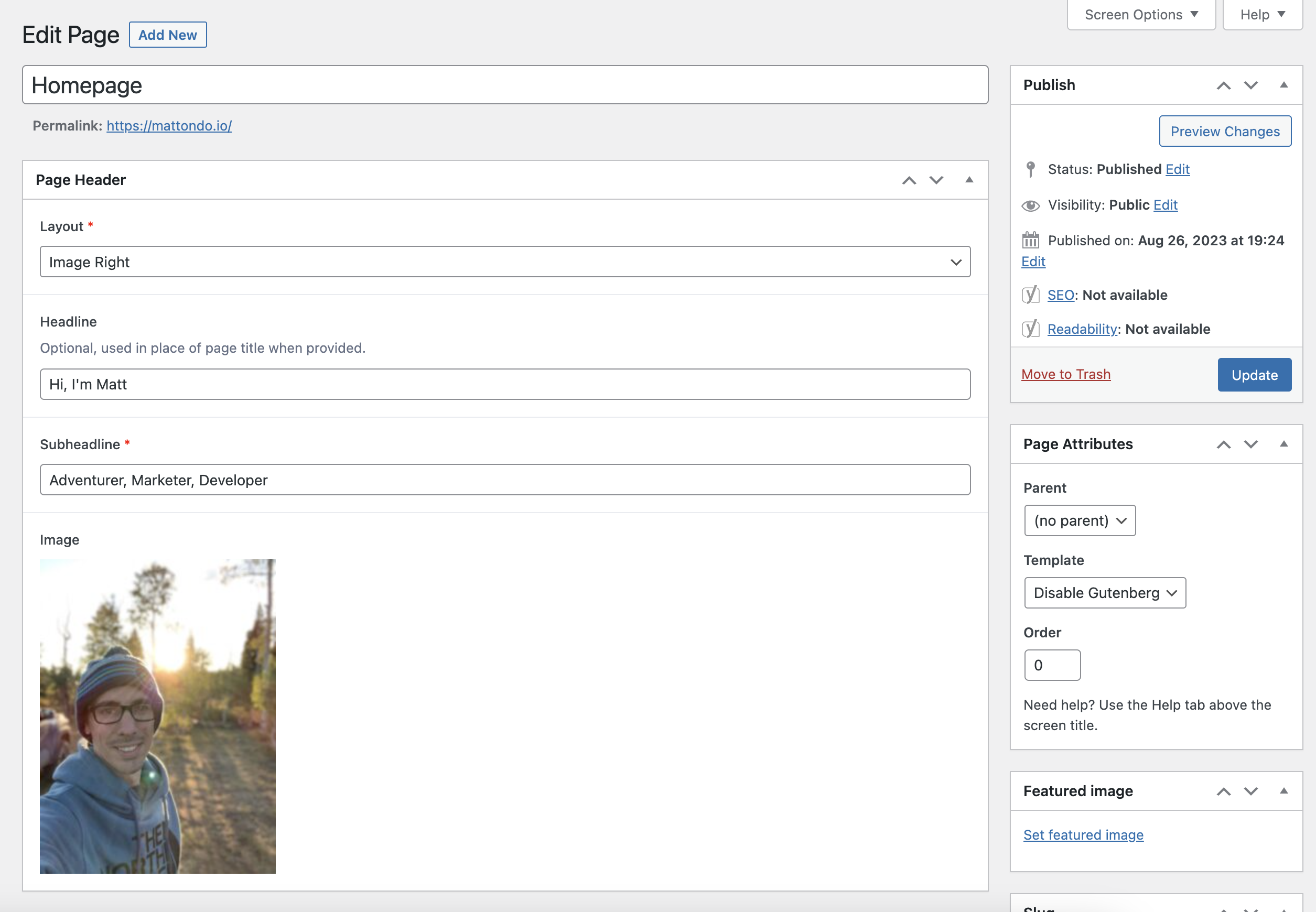Open Screen Options menu
Screen dimensions: 1316x912
pos(1140,15)
